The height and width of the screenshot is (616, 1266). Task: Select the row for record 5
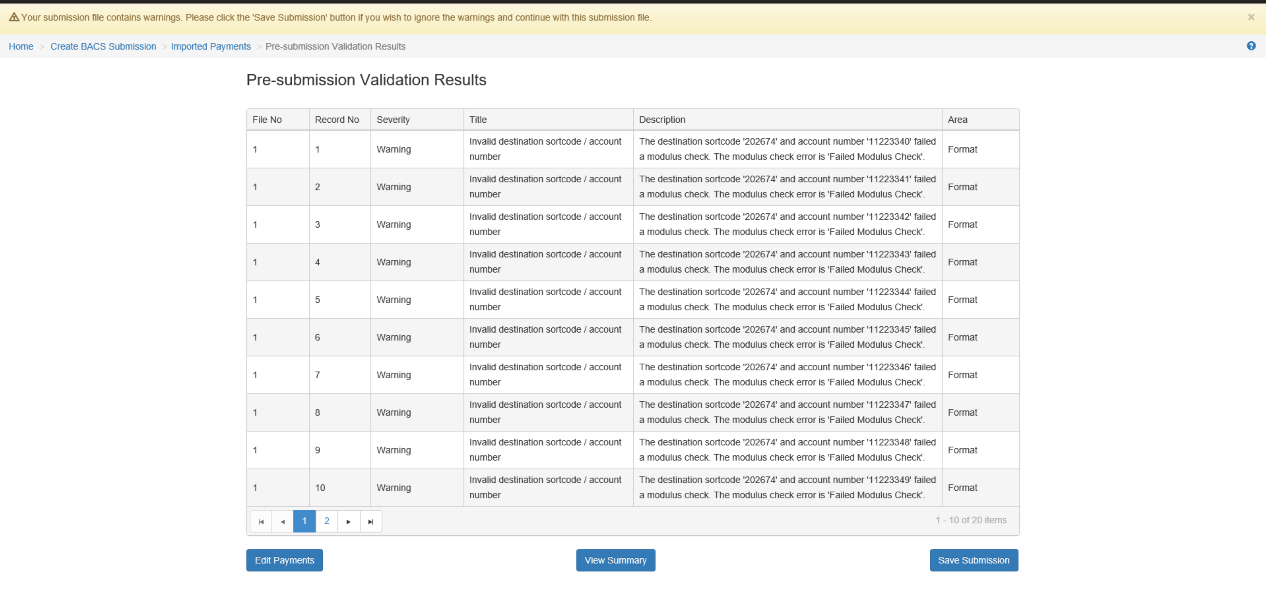pyautogui.click(x=632, y=300)
